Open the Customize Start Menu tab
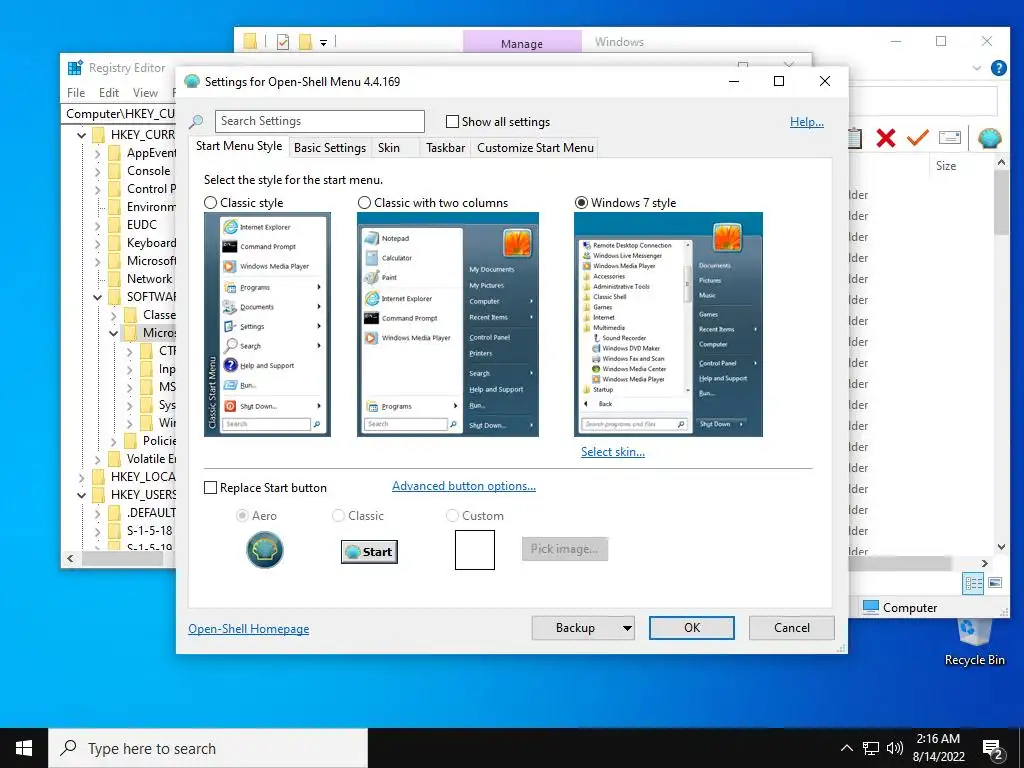Viewport: 1024px width, 768px height. [x=536, y=148]
